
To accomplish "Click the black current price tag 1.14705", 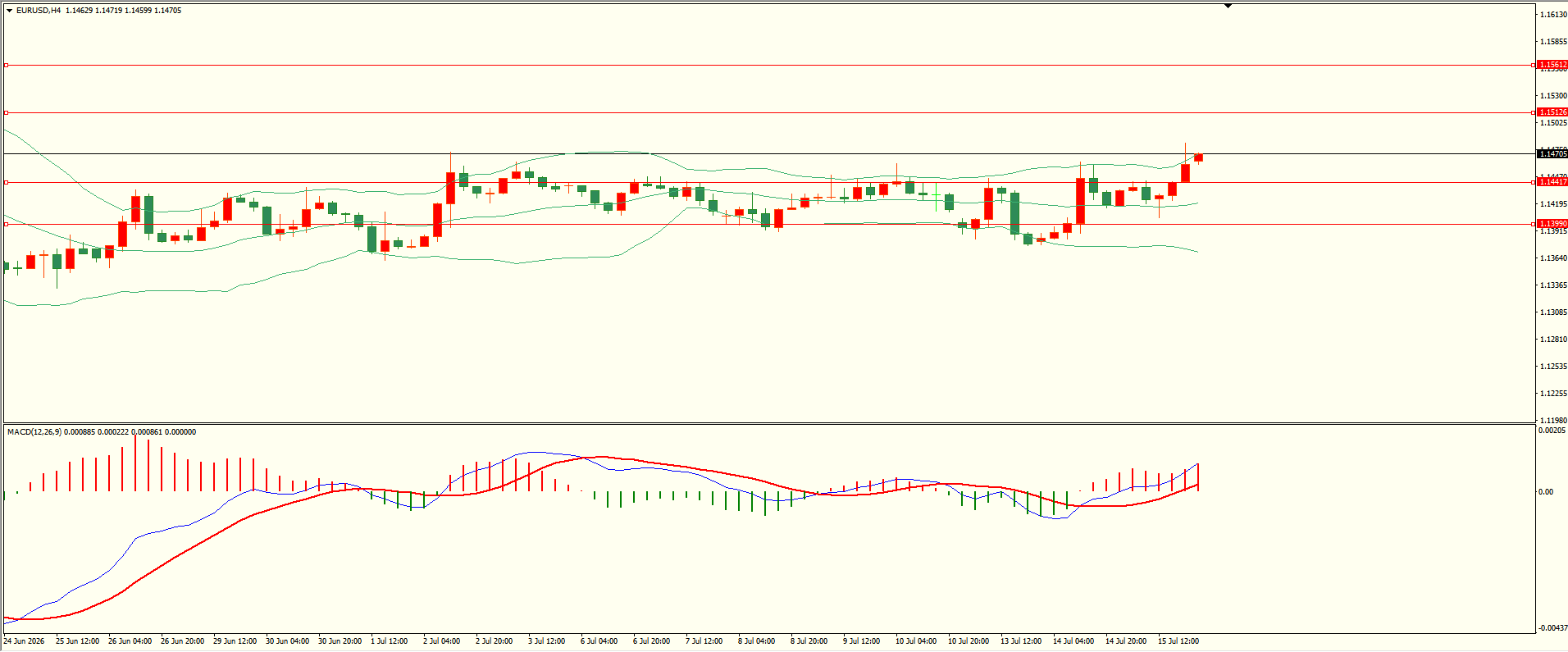I will [x=1552, y=153].
